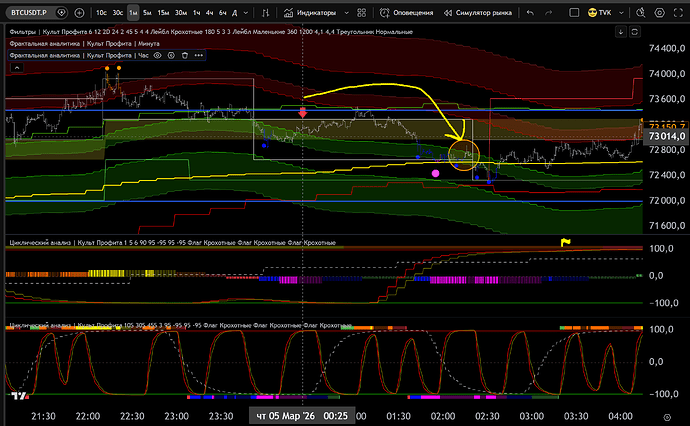Switch the timeframe to 5m
This screenshot has height=426, width=690.
click(147, 12)
